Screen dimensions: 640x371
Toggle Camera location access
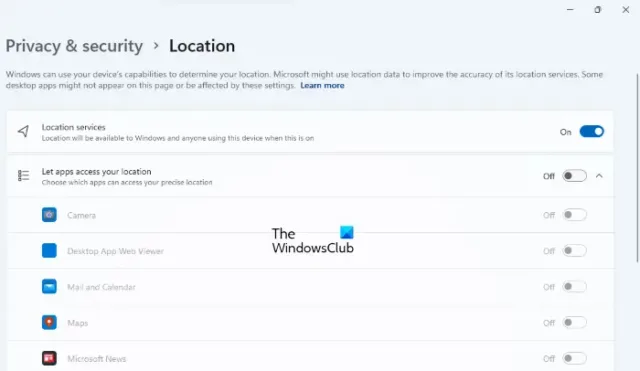[x=574, y=215]
